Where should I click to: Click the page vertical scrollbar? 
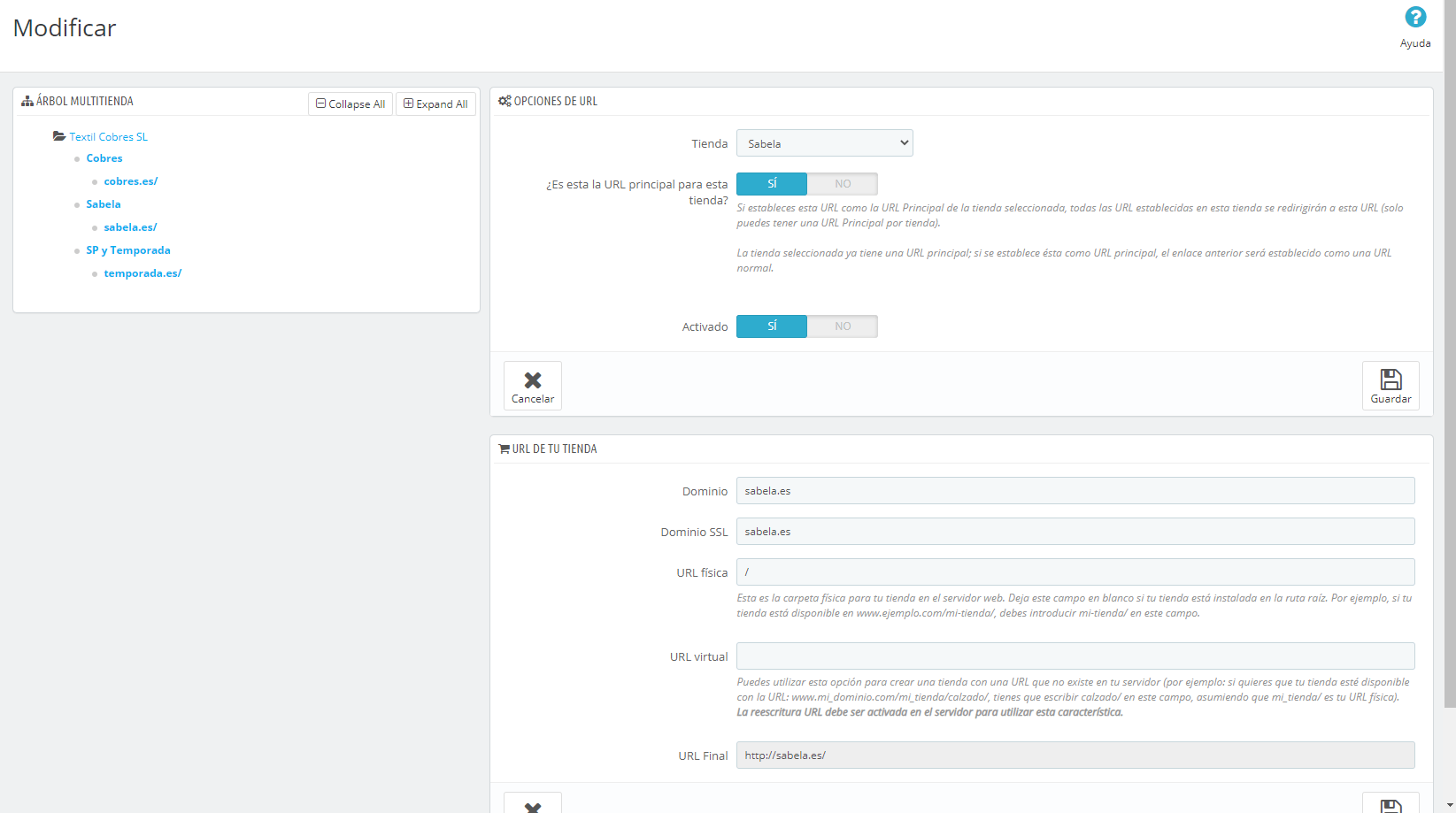click(x=1450, y=354)
